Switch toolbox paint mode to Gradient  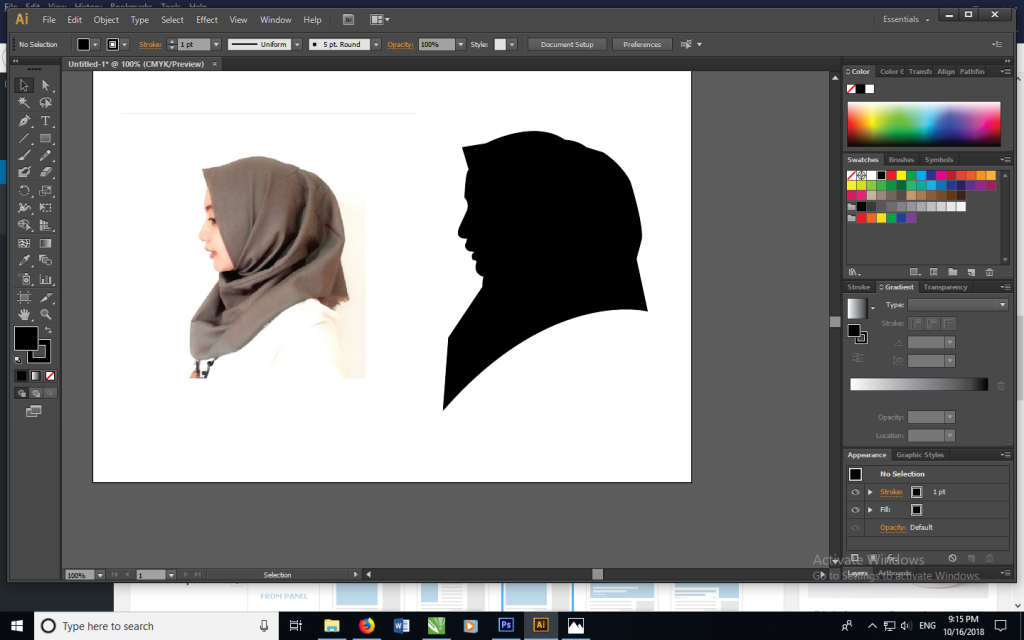coord(36,376)
